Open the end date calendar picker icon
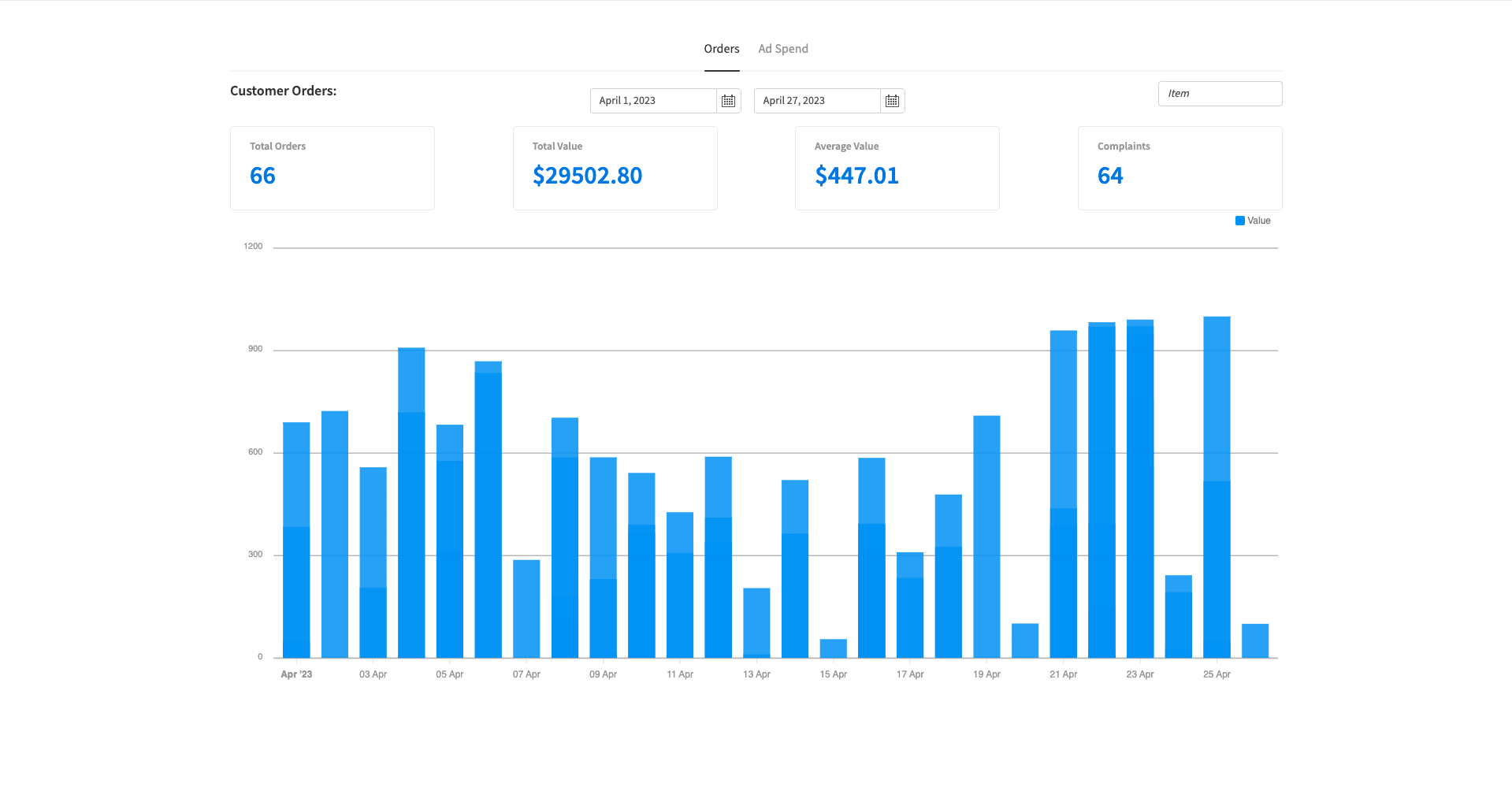 (892, 101)
